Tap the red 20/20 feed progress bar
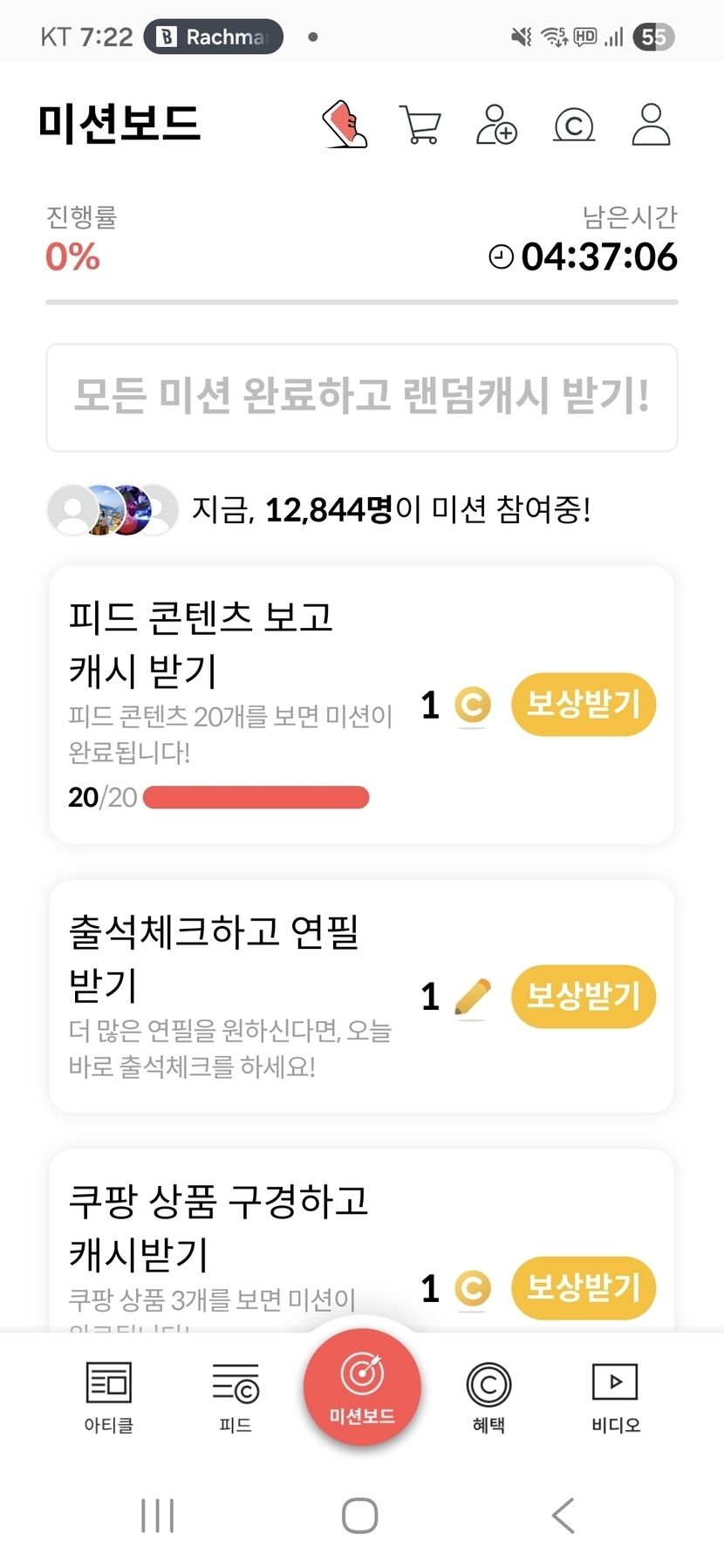This screenshot has width=724, height=1568. click(x=256, y=797)
